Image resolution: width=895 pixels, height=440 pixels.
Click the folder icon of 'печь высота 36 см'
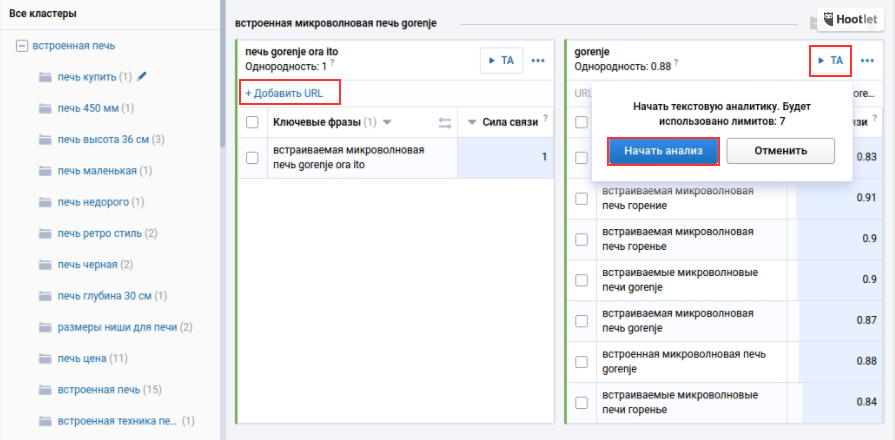coord(46,140)
